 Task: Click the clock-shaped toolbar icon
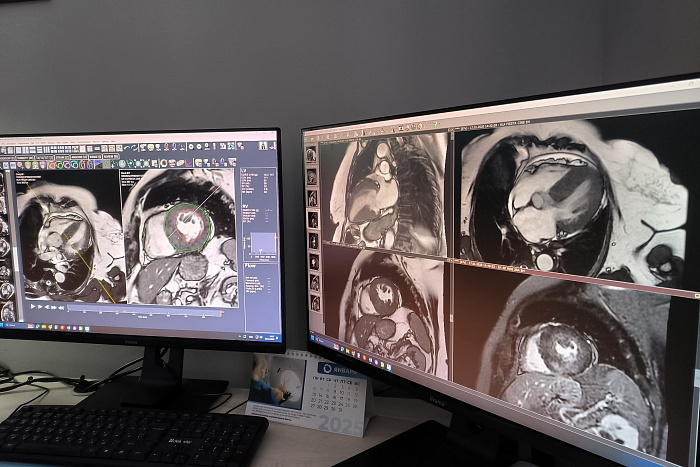pos(122,164)
